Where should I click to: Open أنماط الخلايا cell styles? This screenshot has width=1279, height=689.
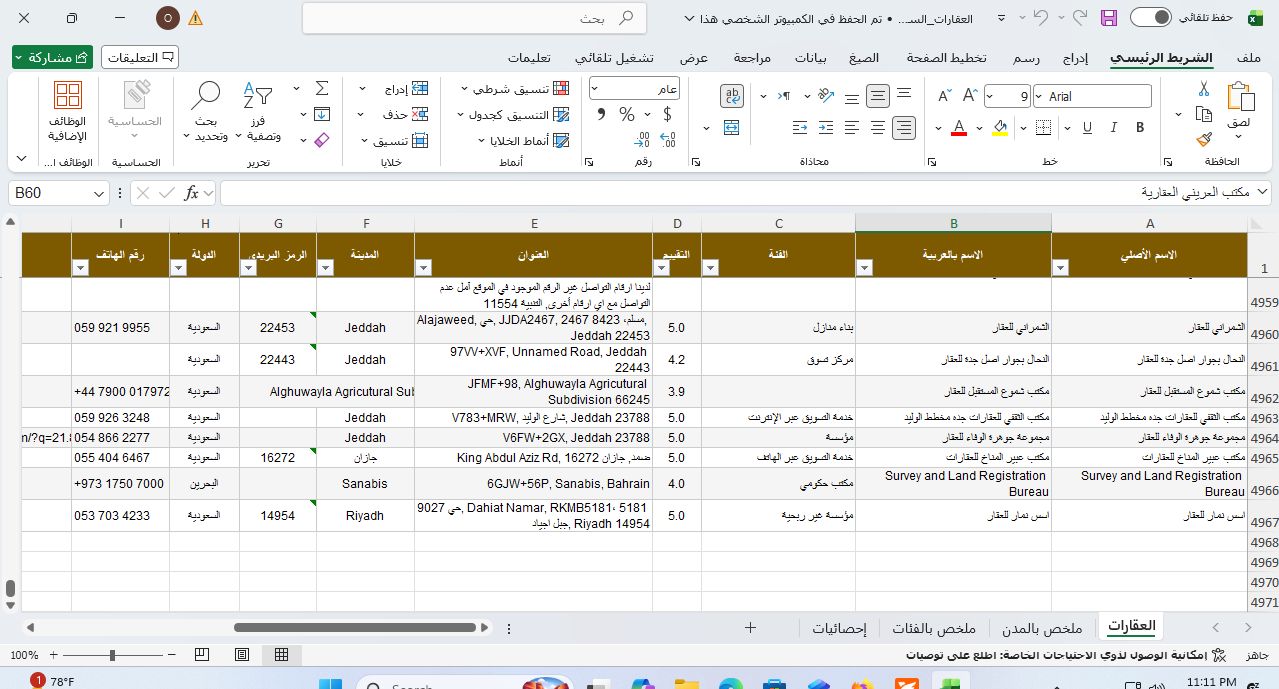coord(524,140)
